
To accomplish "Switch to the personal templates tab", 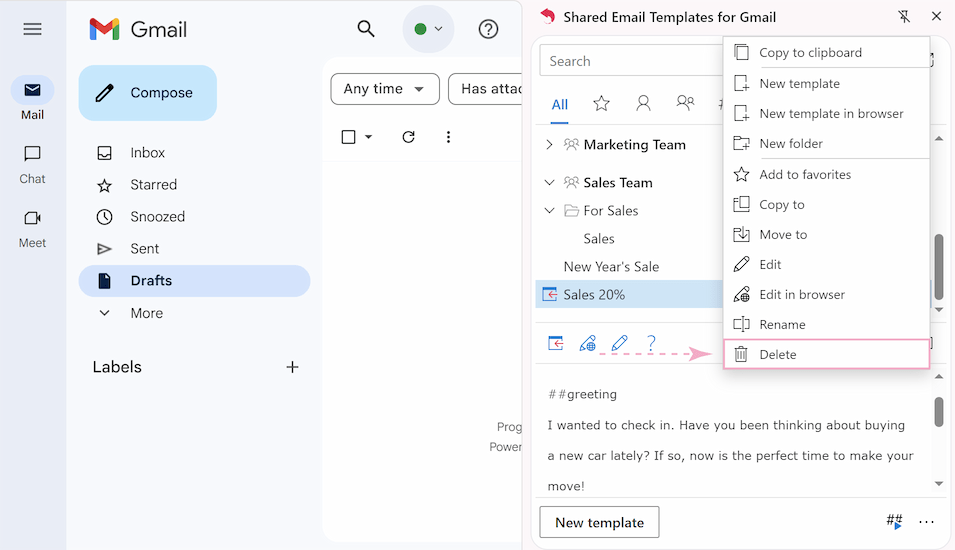I will click(x=643, y=104).
